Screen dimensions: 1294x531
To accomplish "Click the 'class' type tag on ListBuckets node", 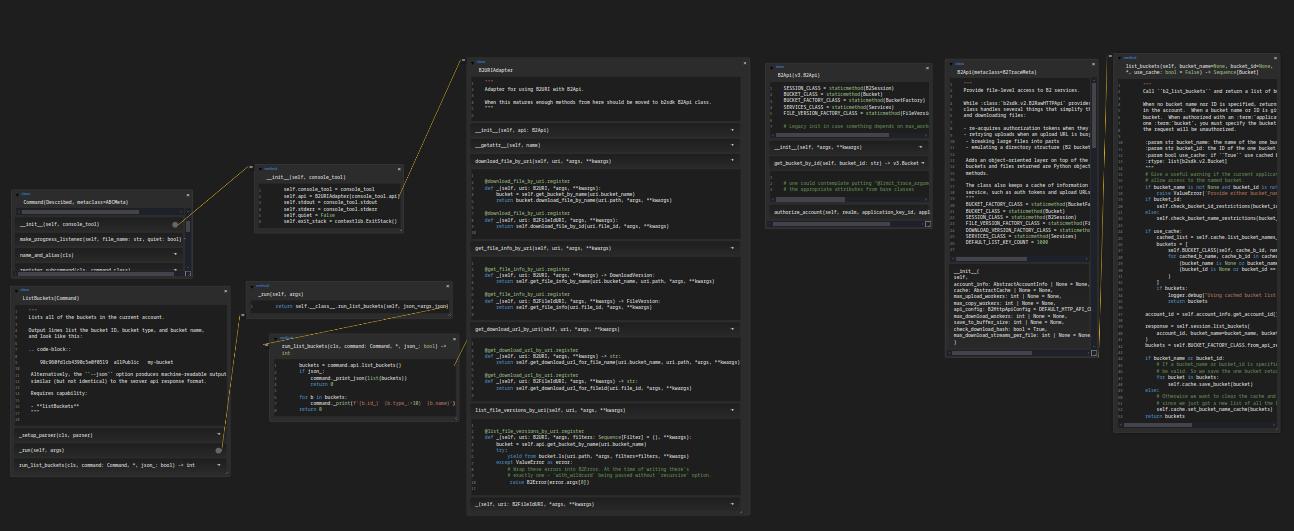I will point(24,289).
